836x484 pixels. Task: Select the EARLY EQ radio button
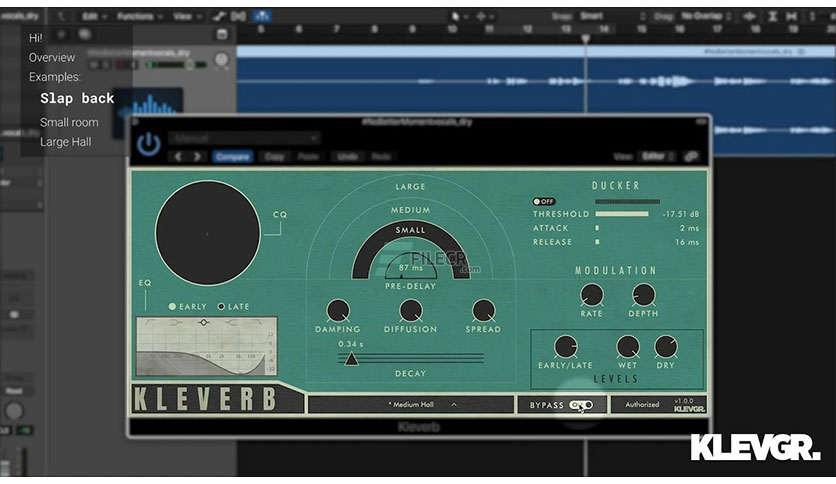pos(172,306)
